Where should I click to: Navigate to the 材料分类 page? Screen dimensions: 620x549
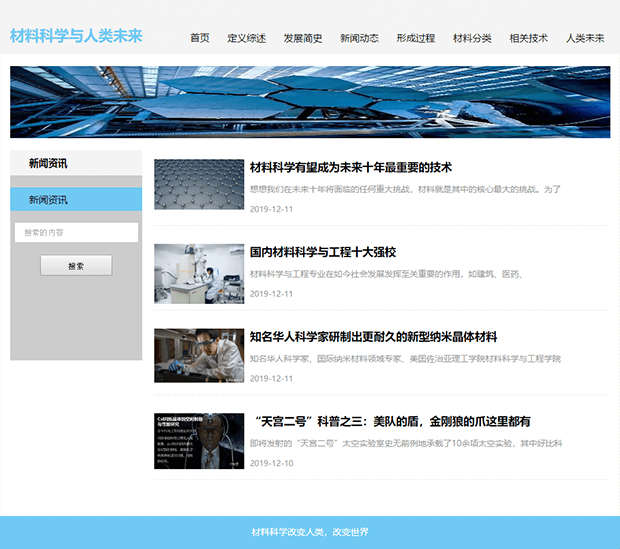click(472, 39)
